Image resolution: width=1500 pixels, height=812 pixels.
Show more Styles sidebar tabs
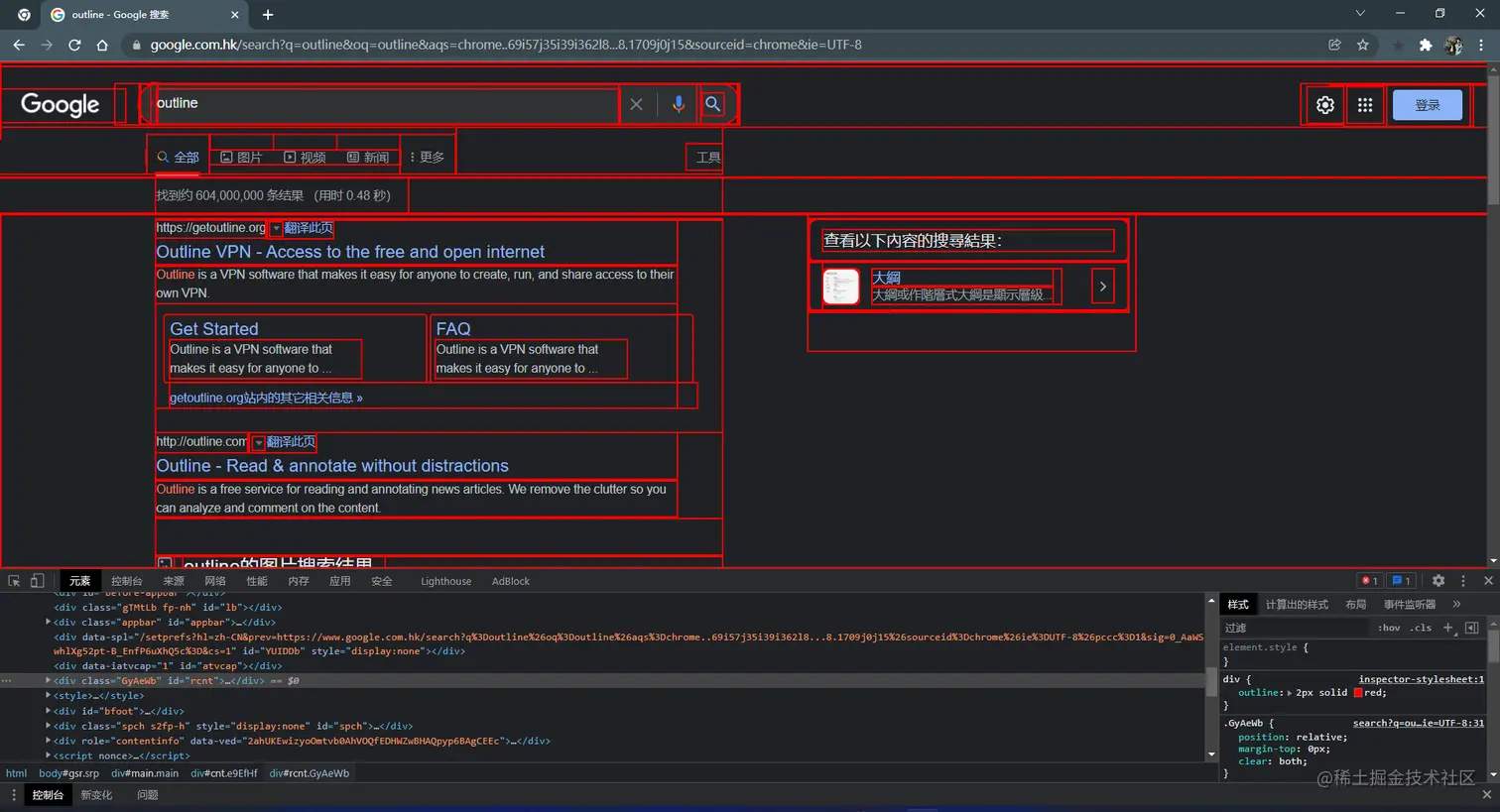click(1456, 604)
